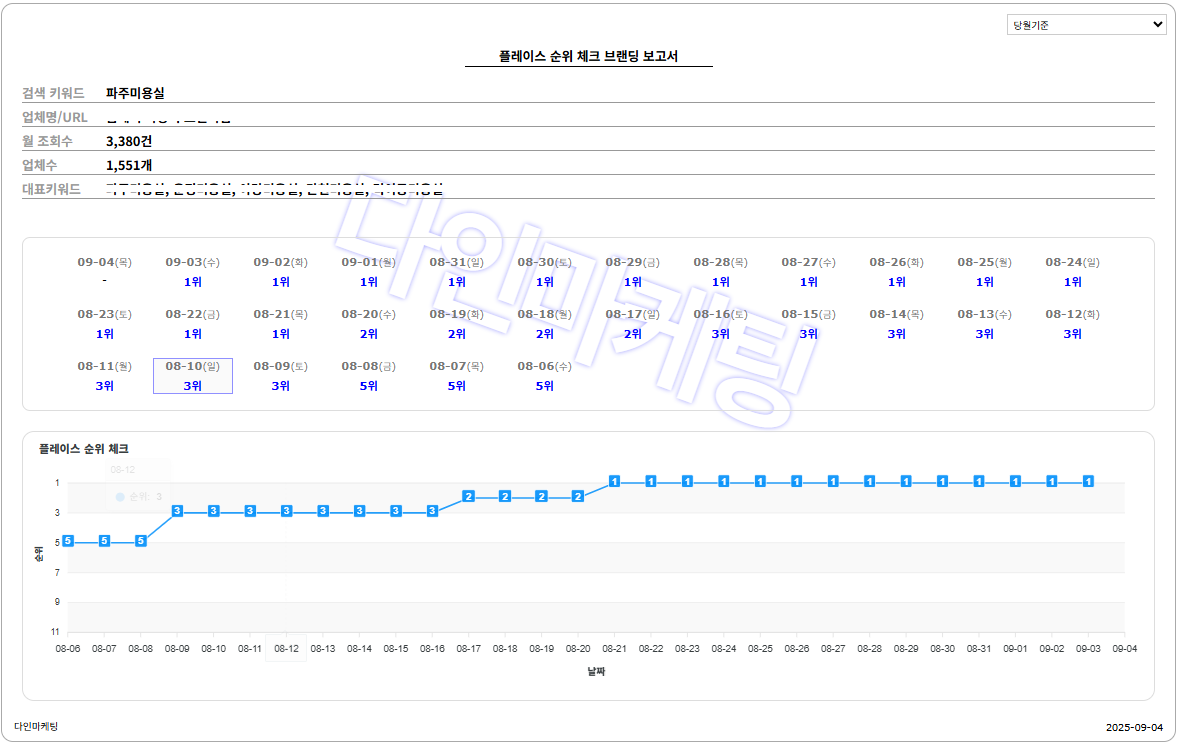Select the 08-16(토) 3위 grid cell
This screenshot has height=742, width=1180.
click(x=721, y=324)
